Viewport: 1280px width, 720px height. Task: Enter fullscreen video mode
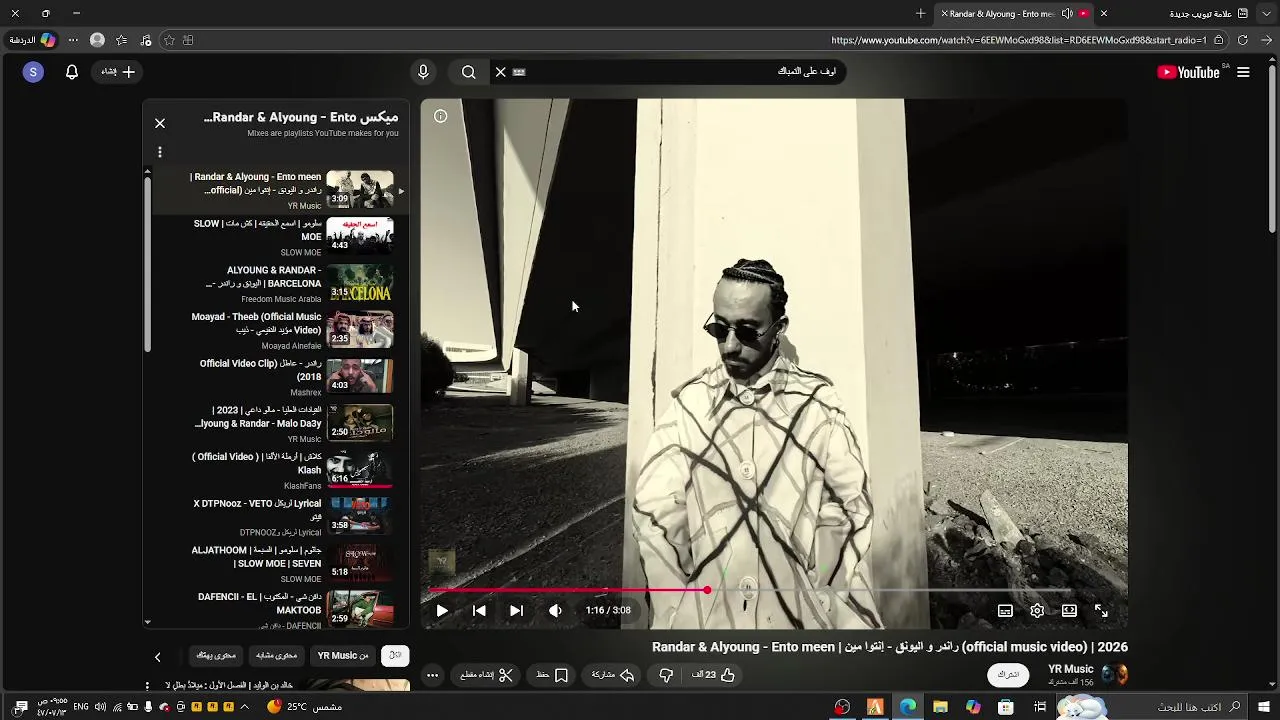1101,611
